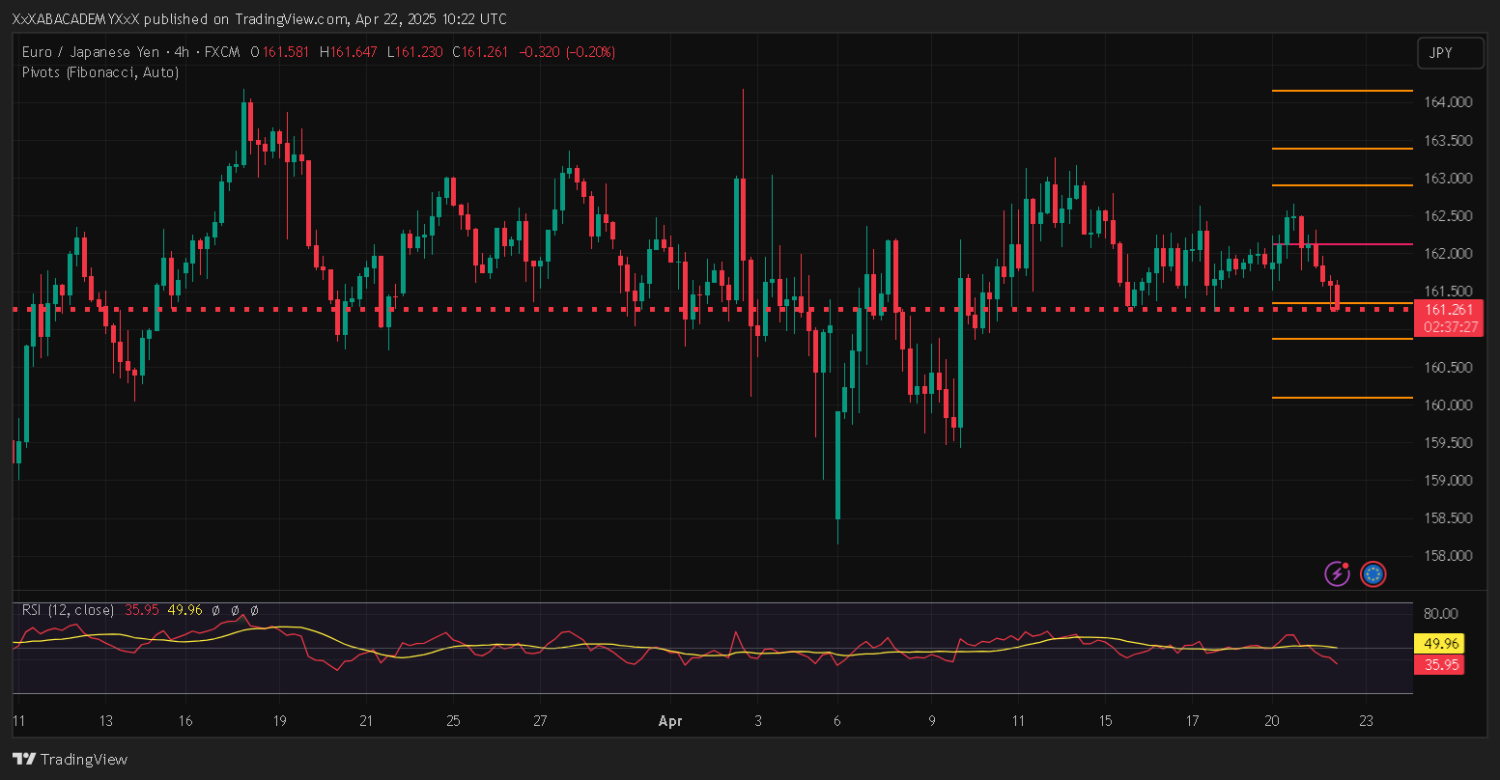Click the yellow 49.96 RSI value tag
This screenshot has width=1500, height=780.
tap(1439, 644)
